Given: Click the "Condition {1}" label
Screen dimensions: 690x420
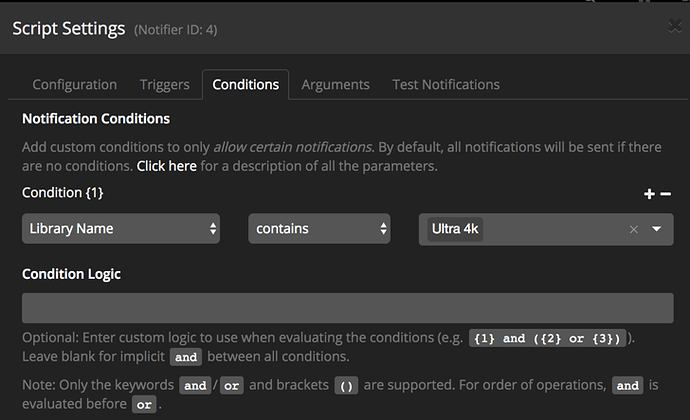Looking at the screenshot, I should click(x=62, y=192).
